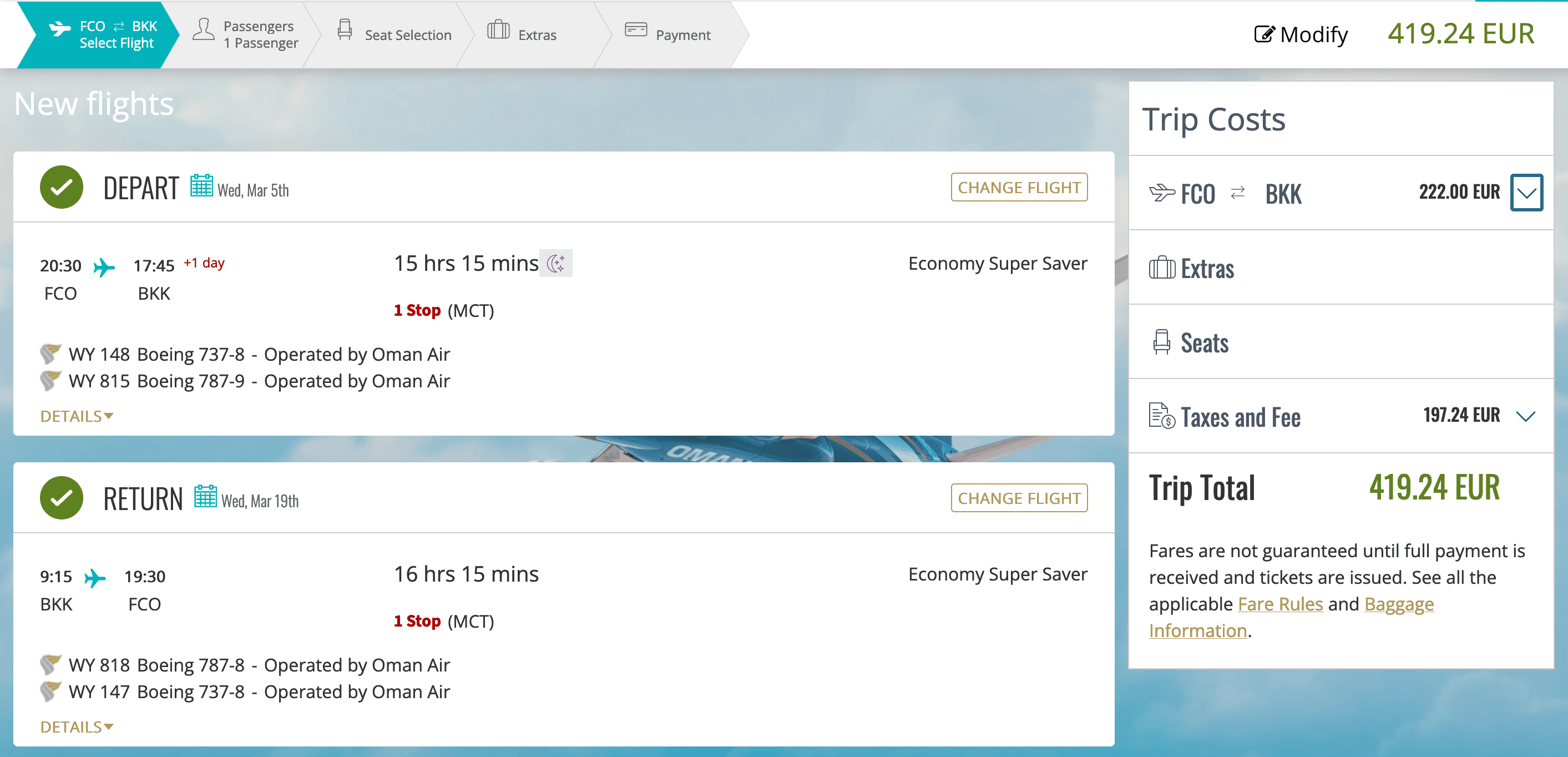This screenshot has height=757, width=1568.
Task: Click the Return calendar icon
Action: 205,496
